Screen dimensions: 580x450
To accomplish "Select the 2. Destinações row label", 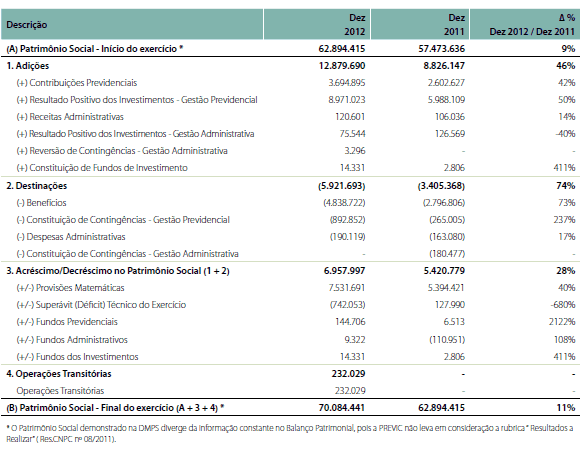I will 36,186.
